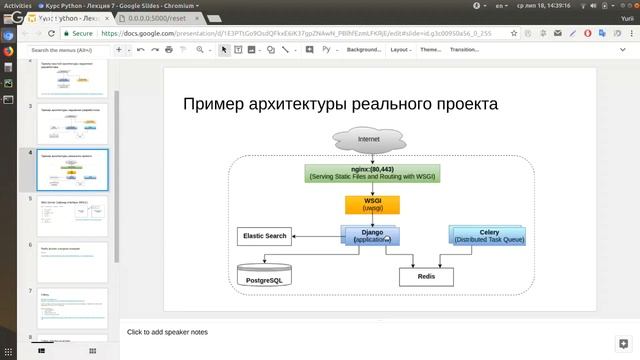Image resolution: width=640 pixels, height=360 pixels.
Task: Select the WSGI orange box
Action: click(x=372, y=205)
